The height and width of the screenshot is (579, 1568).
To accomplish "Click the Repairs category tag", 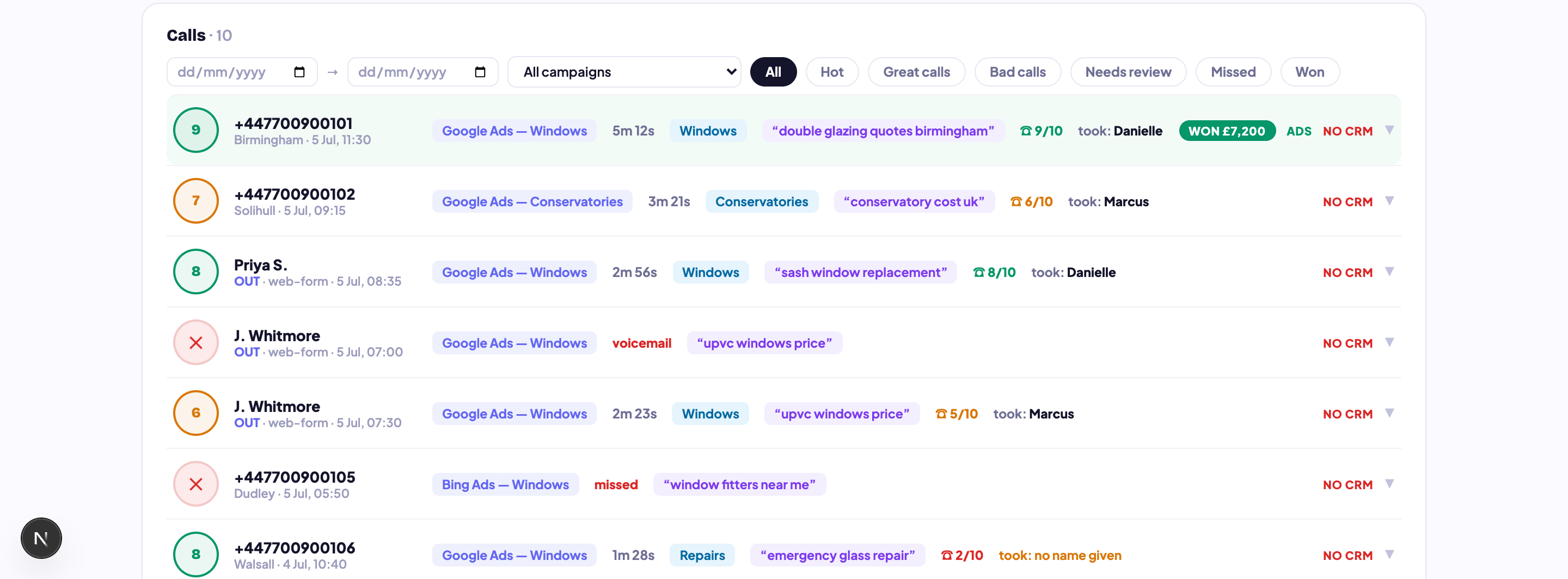I will (702, 555).
